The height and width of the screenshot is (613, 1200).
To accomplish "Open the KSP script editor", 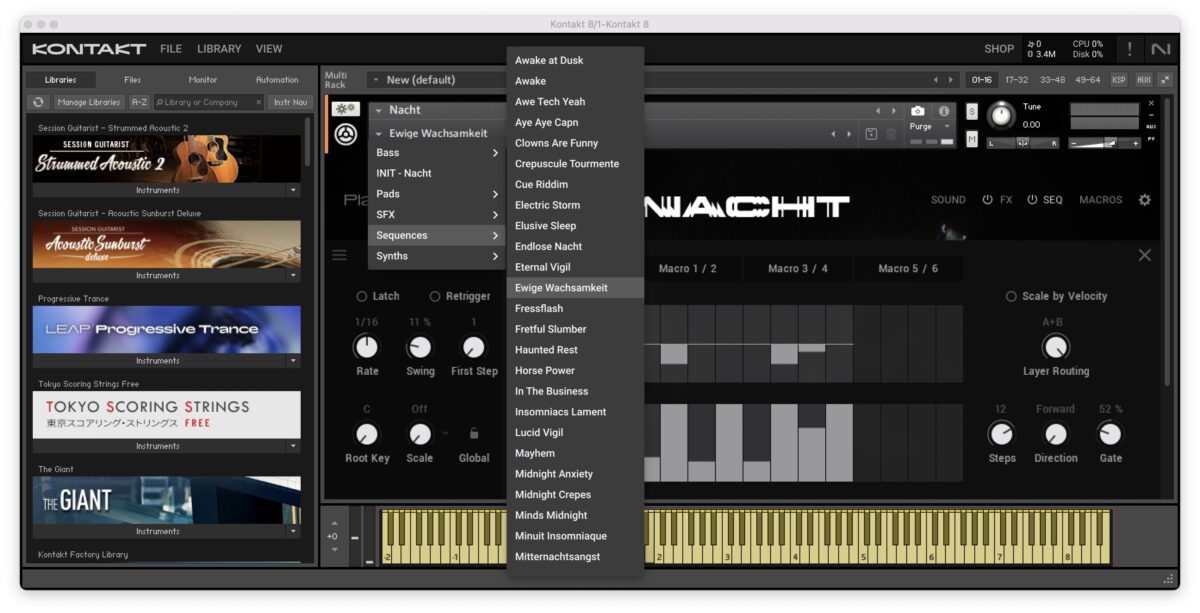I will (x=1118, y=80).
